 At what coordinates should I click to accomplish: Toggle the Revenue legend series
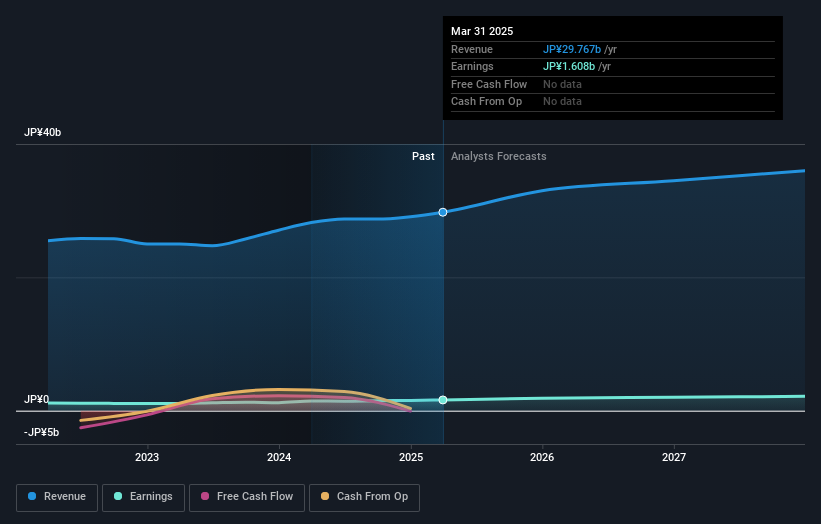[x=57, y=497]
